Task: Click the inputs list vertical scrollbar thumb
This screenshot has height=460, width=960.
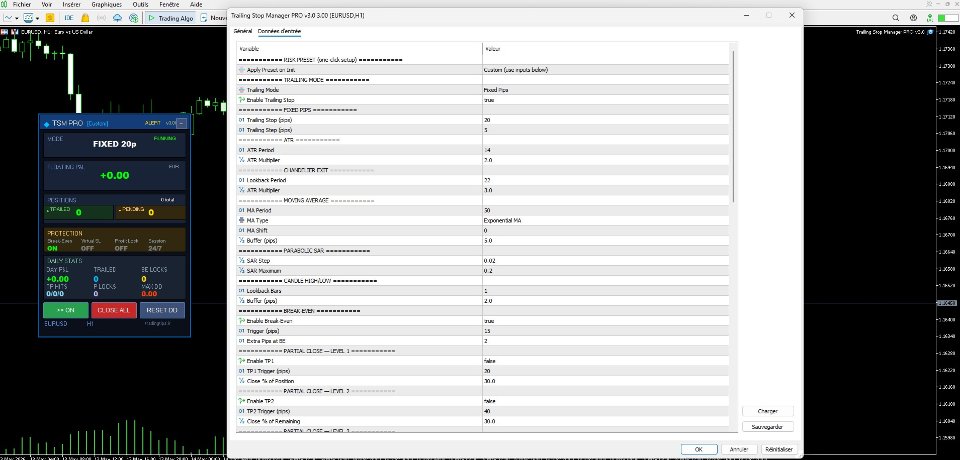Action: tap(733, 127)
